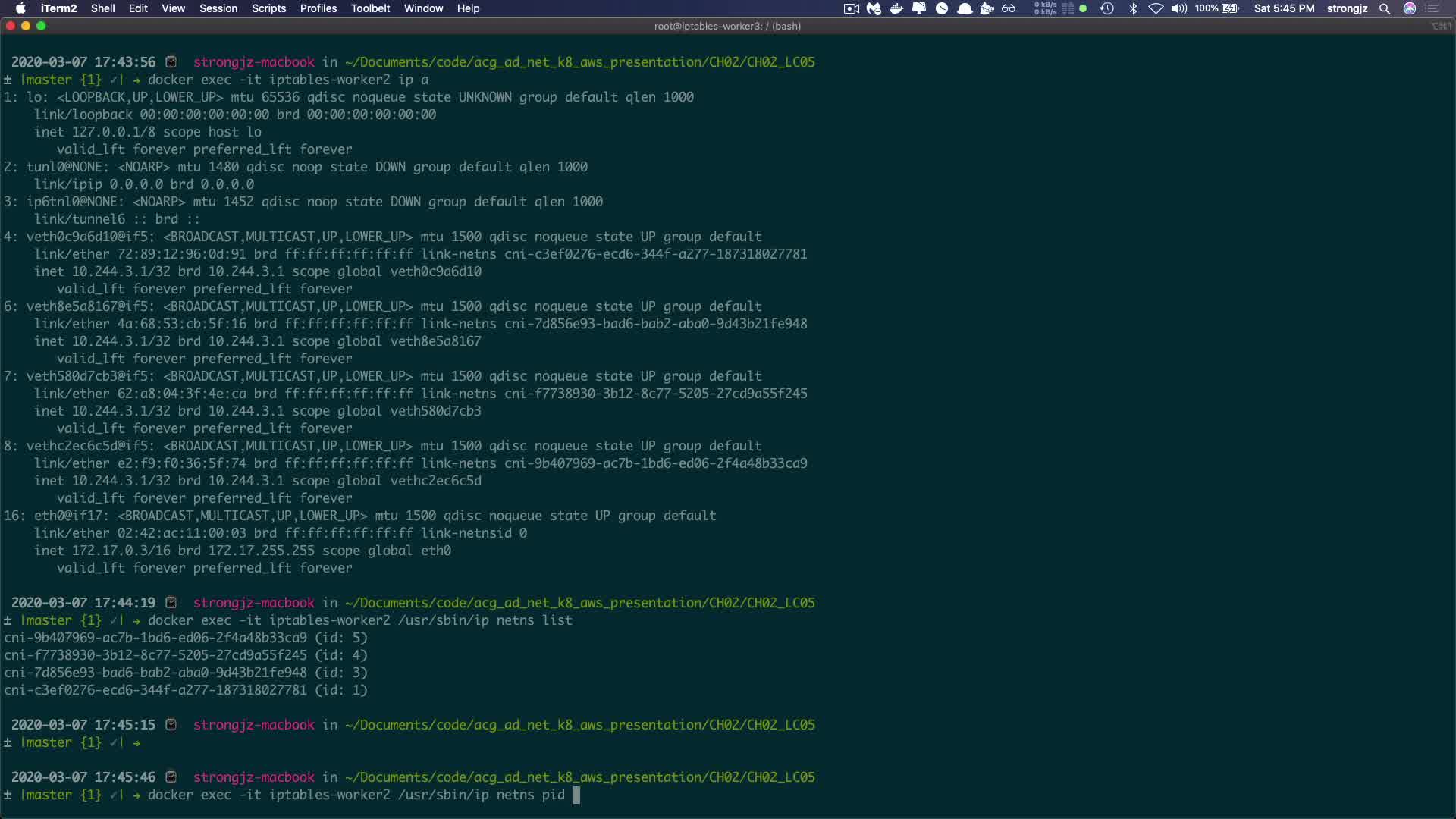1456x819 pixels.
Task: Open the Toolbelt menu
Action: click(x=370, y=8)
